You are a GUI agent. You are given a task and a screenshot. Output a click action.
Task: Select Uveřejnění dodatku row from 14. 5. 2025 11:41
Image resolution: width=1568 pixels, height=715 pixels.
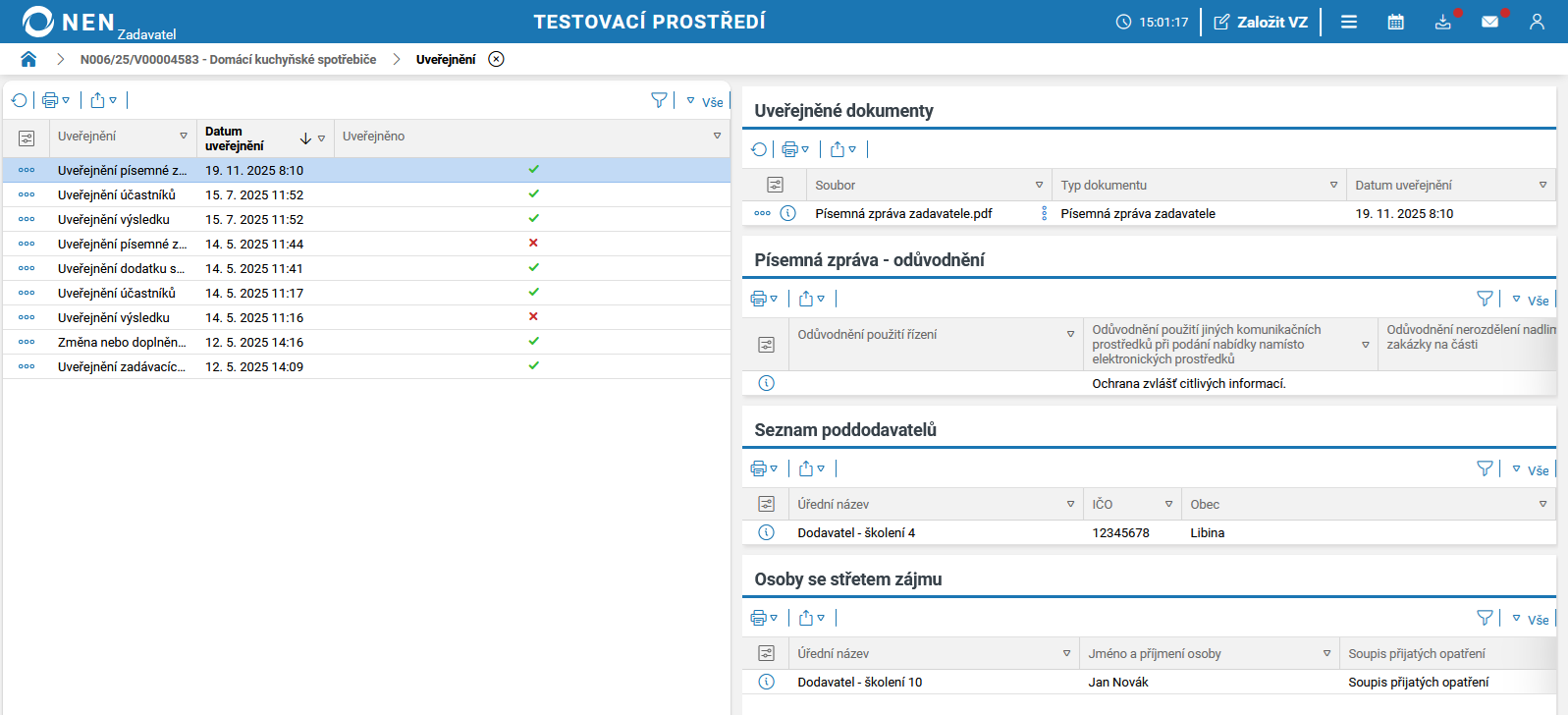[x=121, y=268]
